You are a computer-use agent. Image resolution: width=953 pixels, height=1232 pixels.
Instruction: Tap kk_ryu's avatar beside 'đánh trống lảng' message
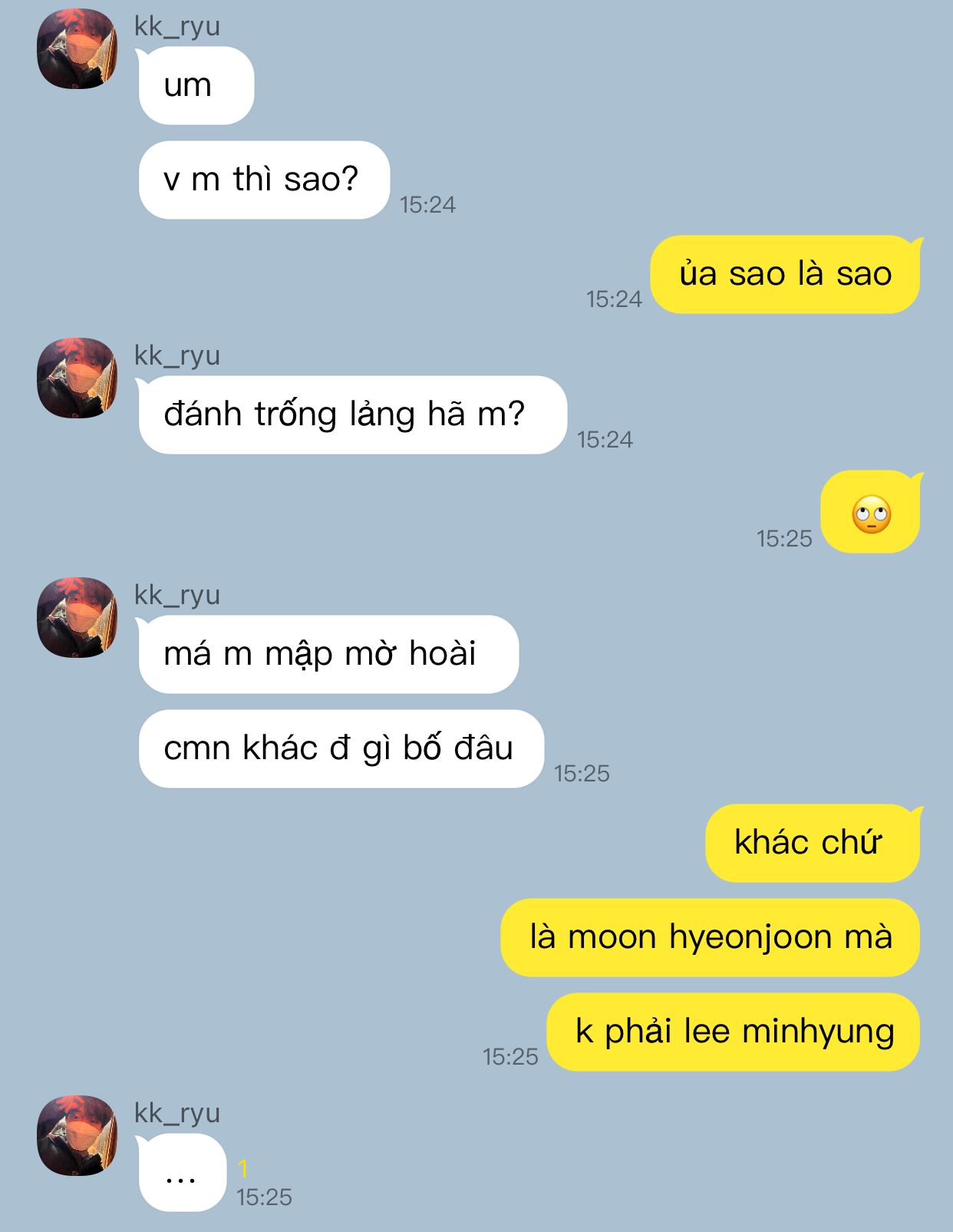[77, 378]
